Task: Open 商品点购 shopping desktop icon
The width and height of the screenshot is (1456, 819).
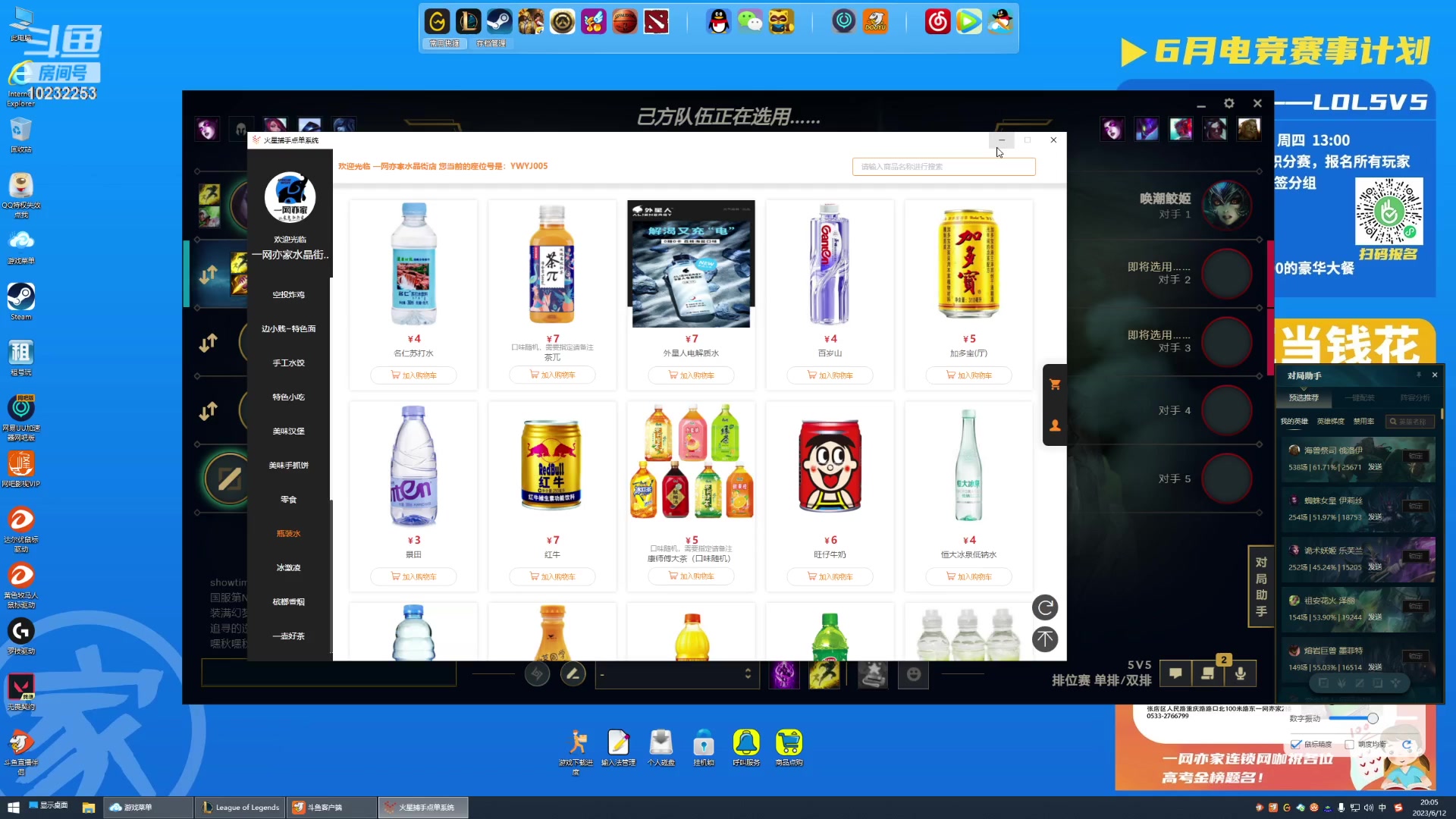Action: click(789, 748)
